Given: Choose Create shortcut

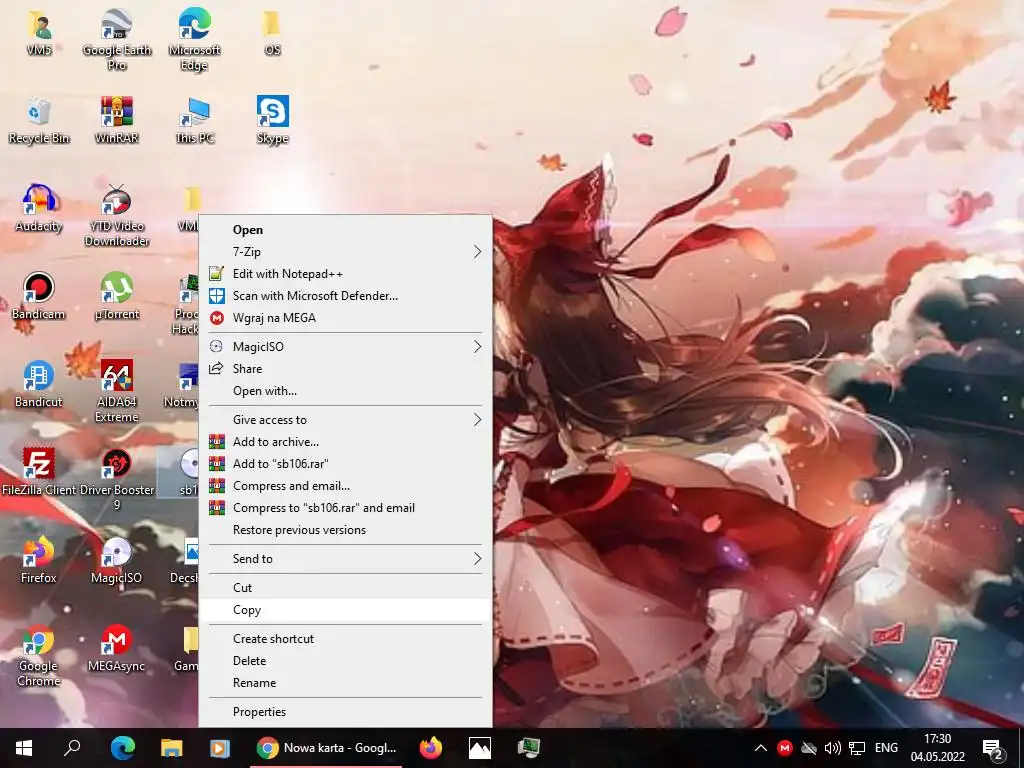Looking at the screenshot, I should click(345, 639).
